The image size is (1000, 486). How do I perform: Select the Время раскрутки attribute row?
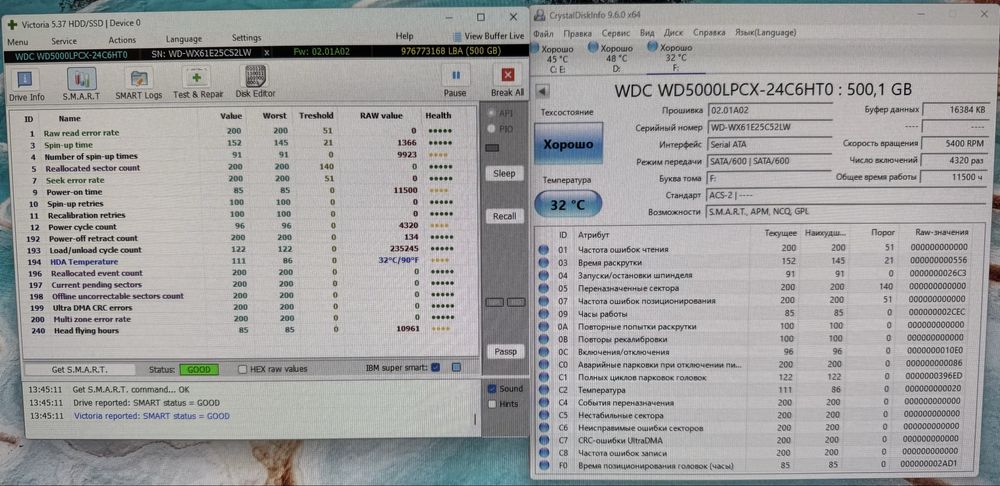coord(756,262)
